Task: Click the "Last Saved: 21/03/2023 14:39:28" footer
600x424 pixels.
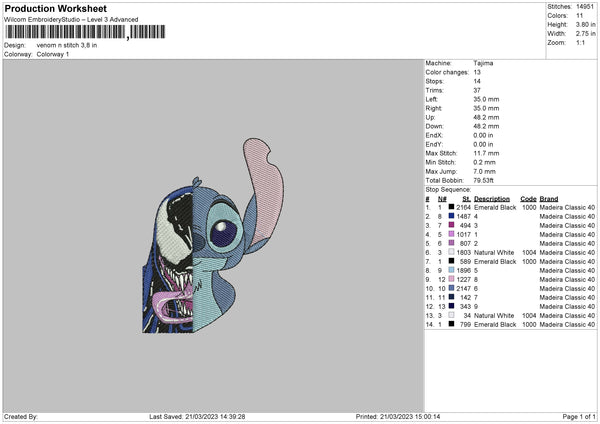Action: pyautogui.click(x=197, y=416)
